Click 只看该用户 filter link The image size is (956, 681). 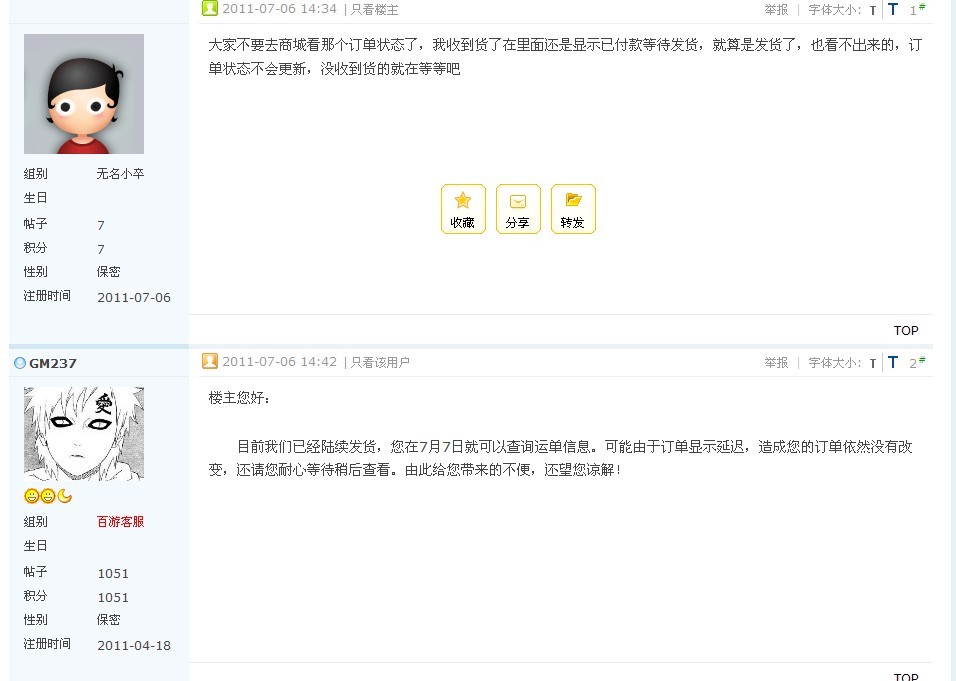click(x=380, y=363)
